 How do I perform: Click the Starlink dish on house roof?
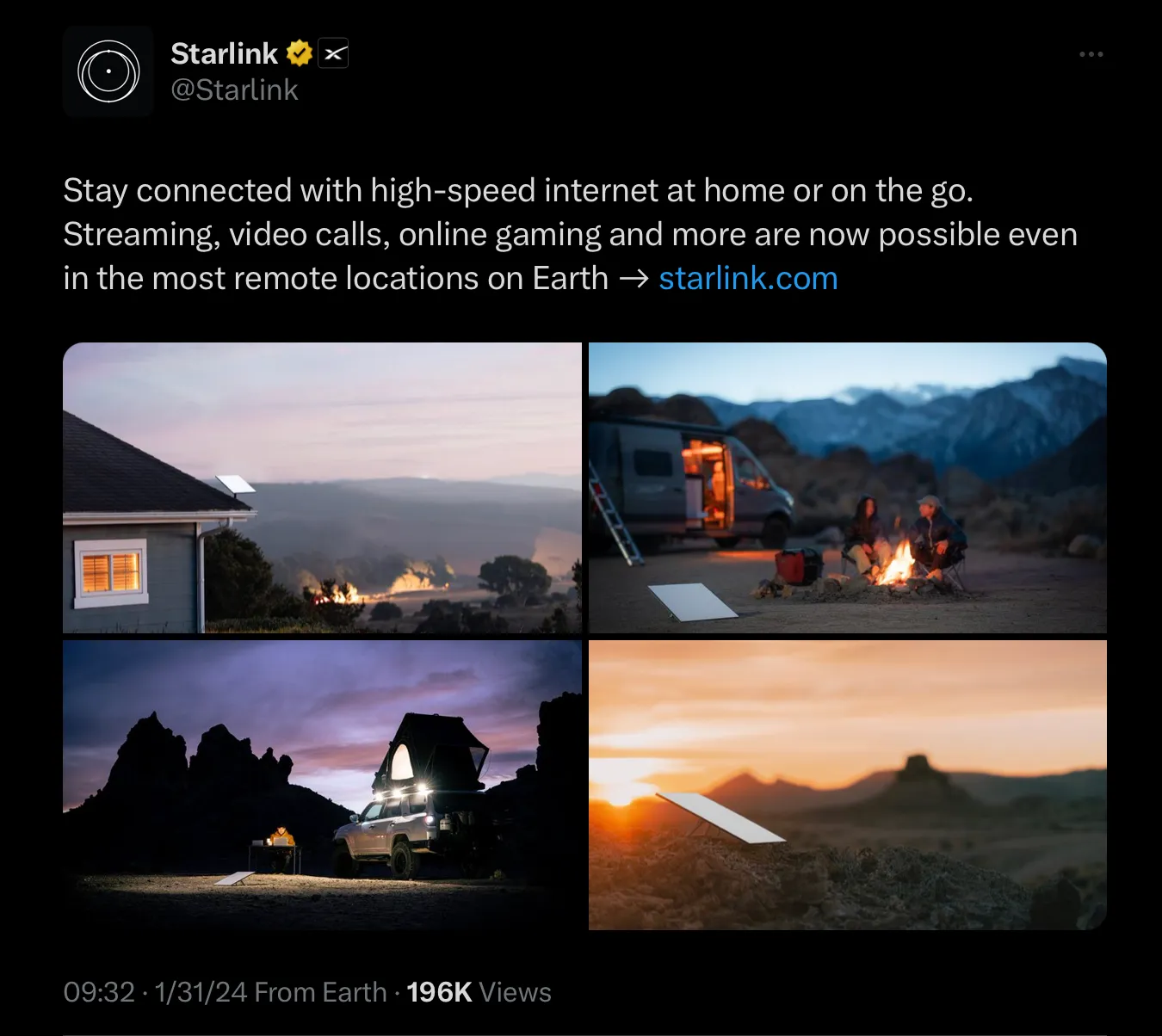pyautogui.click(x=234, y=486)
